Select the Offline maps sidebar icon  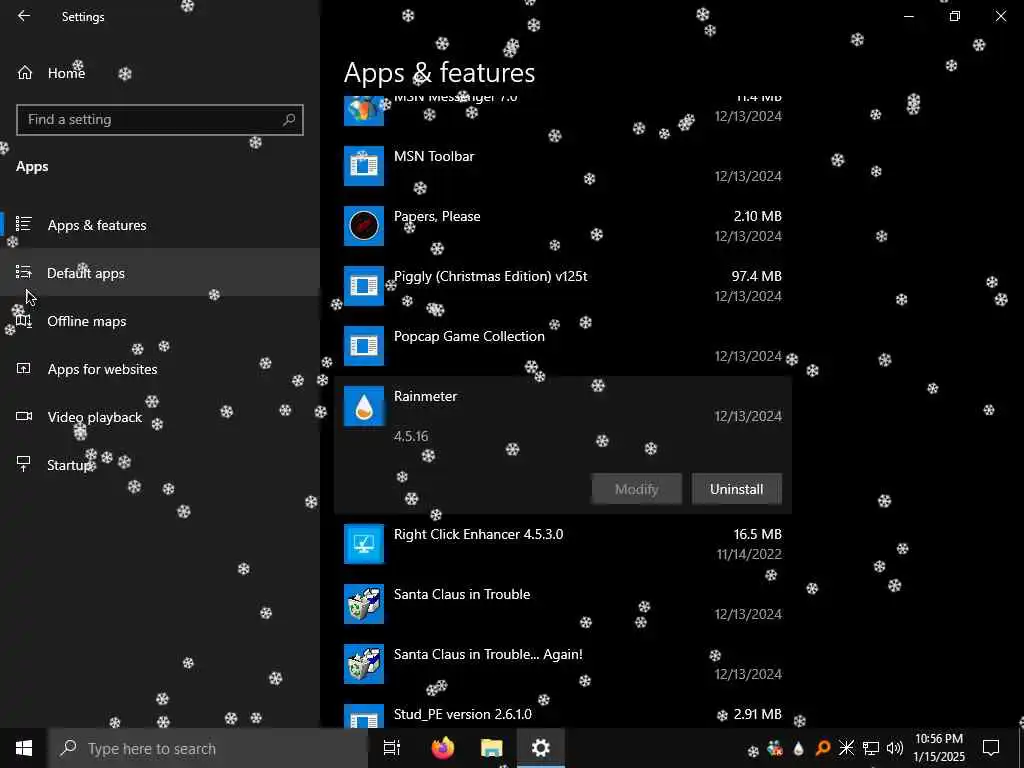[24, 321]
